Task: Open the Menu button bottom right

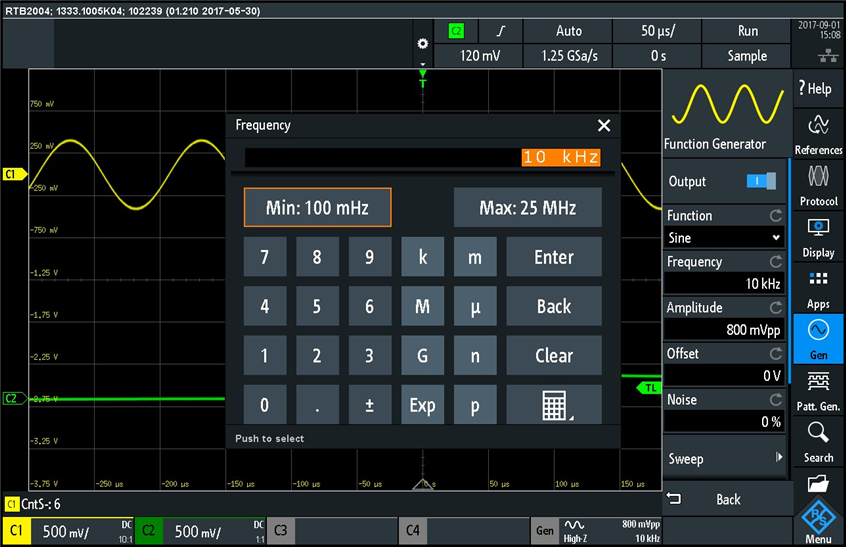Action: tap(818, 522)
